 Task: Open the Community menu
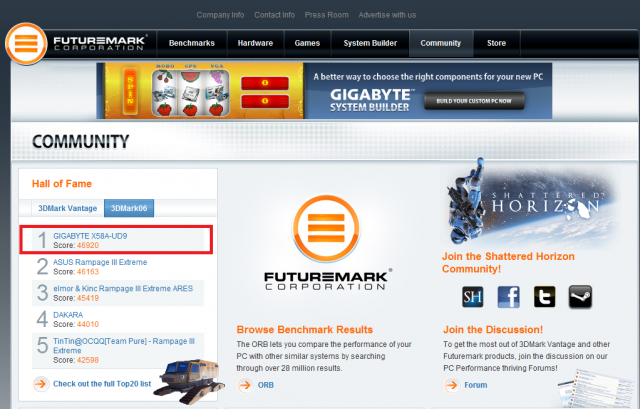[441, 43]
